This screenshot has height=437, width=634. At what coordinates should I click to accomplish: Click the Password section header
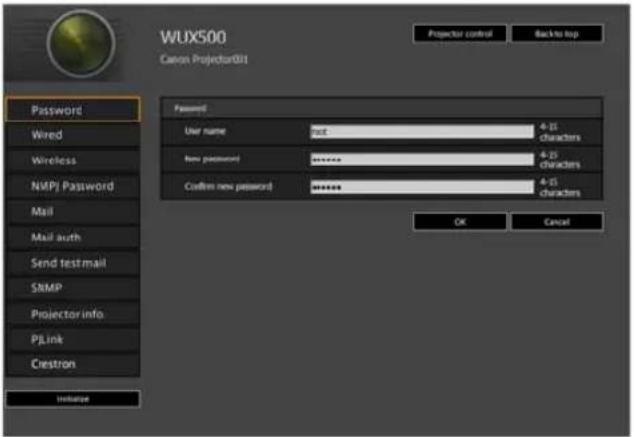(x=382, y=108)
